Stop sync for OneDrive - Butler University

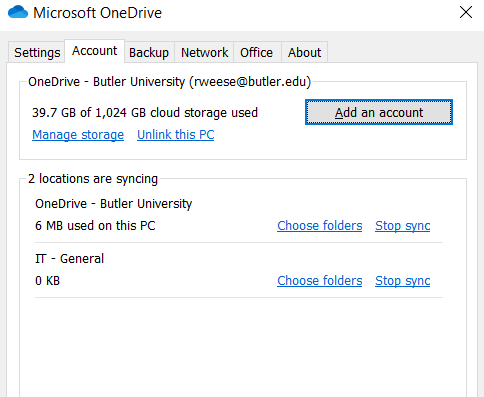pyautogui.click(x=403, y=226)
